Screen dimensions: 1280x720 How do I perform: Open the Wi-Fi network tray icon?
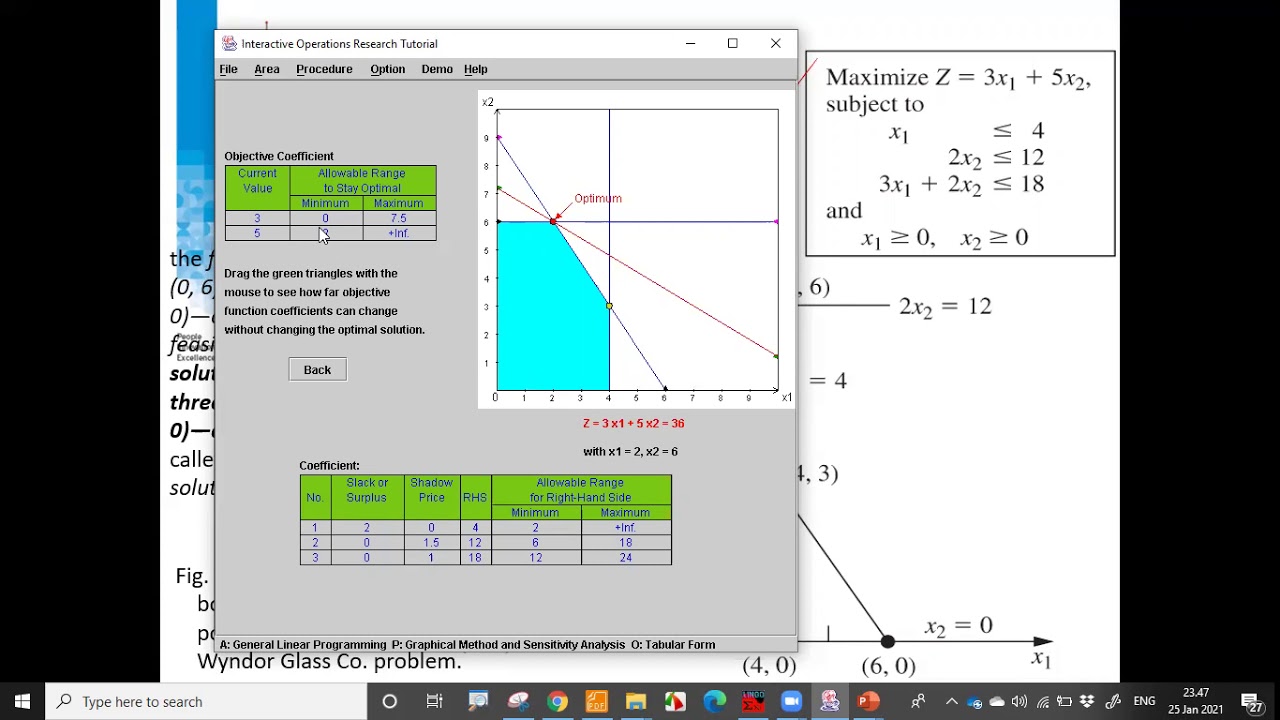1042,701
